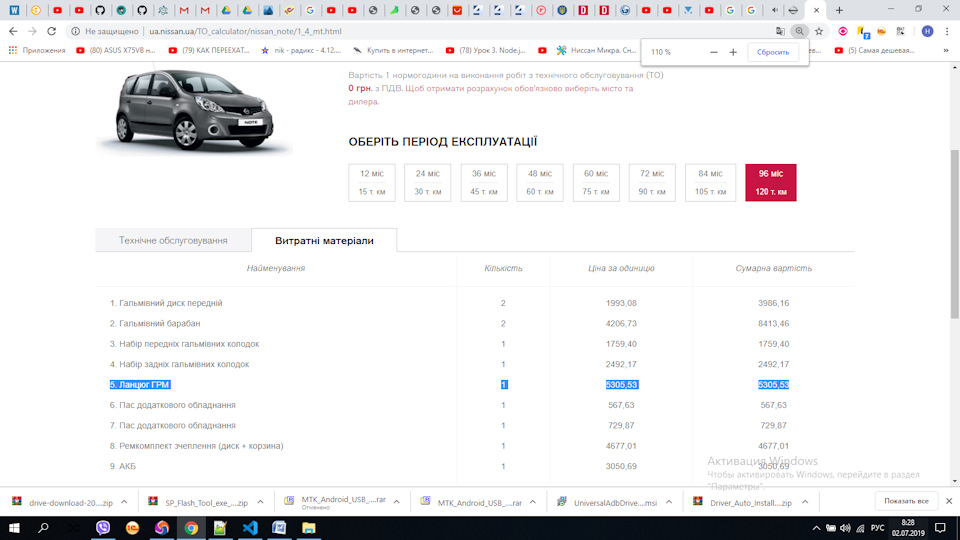Open Windows taskbar search
960x540 pixels.
(x=43, y=528)
